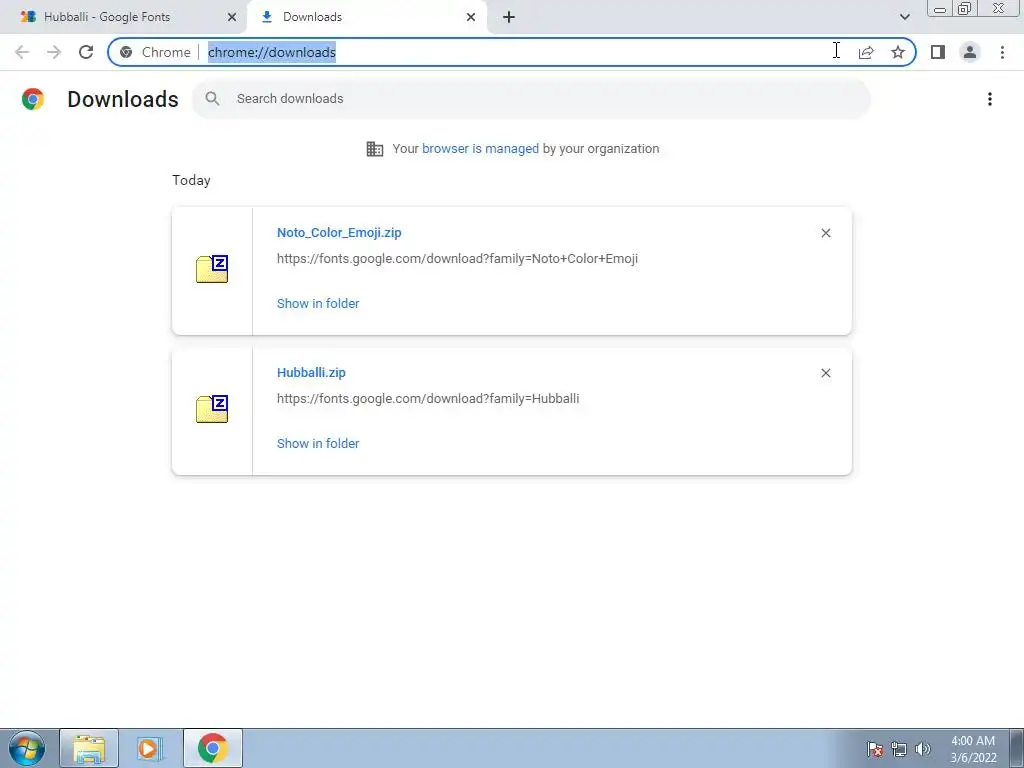Show Noto_Color_Emoji.zip in folder
1024x768 pixels.
318,303
